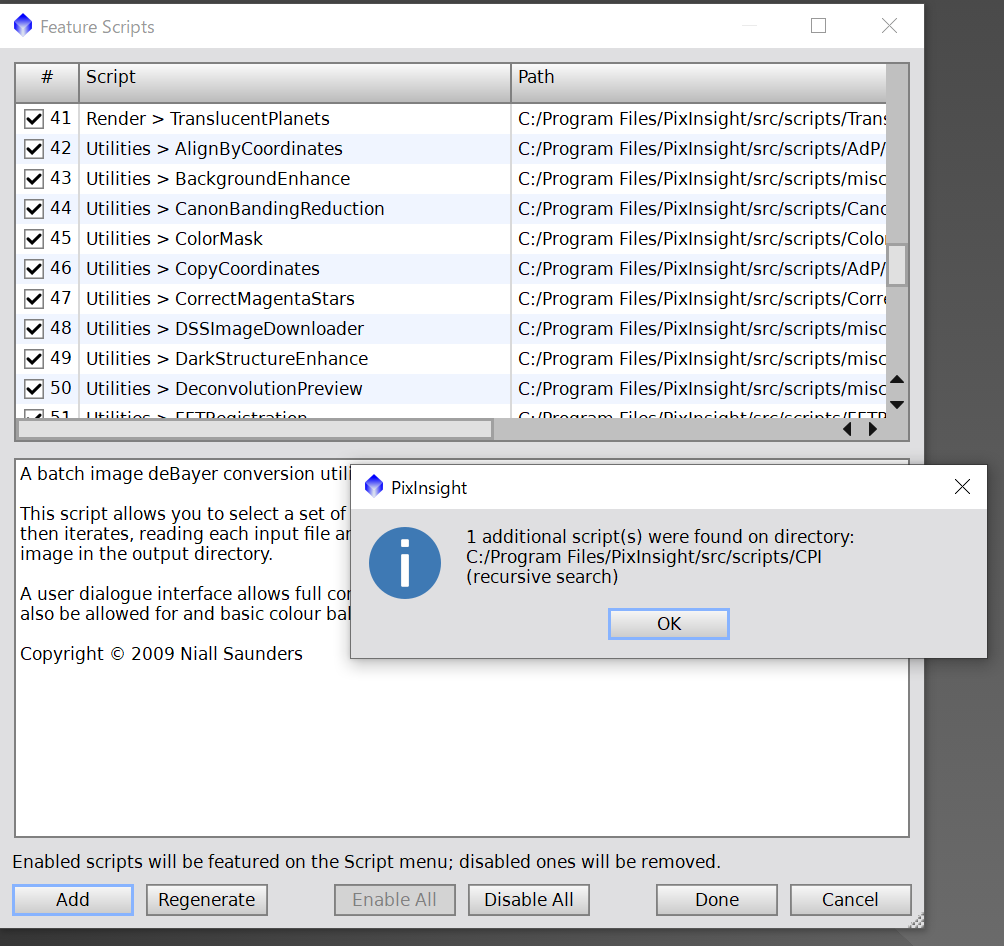
Task: Maximize the Feature Scripts window
Action: tap(818, 26)
